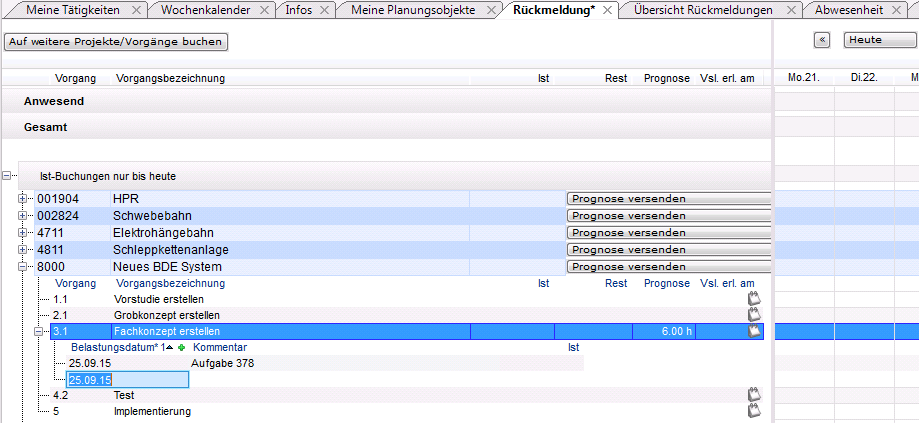Viewport: 919px width, 423px height.
Task: Click green plus icon beside Belastungsdatum
Action: click(181, 347)
